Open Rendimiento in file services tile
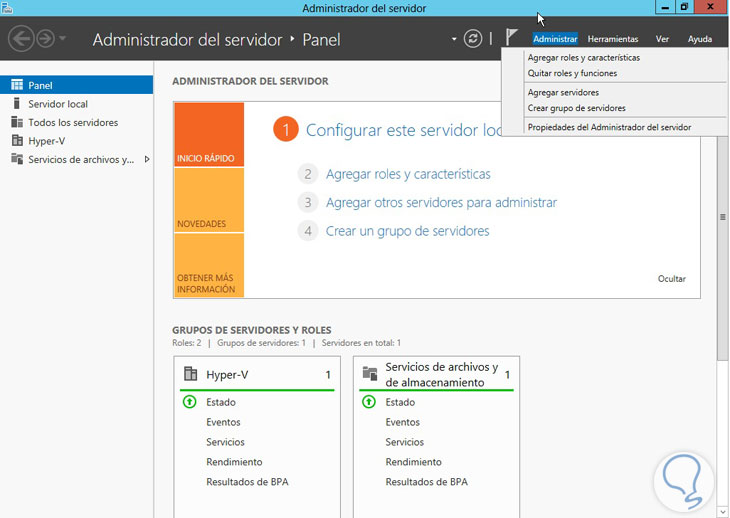The height and width of the screenshot is (518, 730). [x=413, y=462]
